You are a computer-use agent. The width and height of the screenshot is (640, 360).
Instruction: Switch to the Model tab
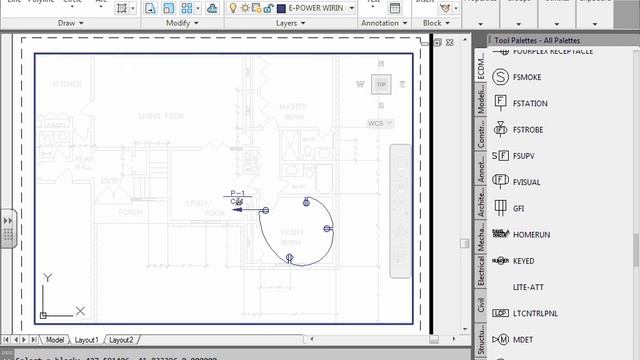click(55, 340)
